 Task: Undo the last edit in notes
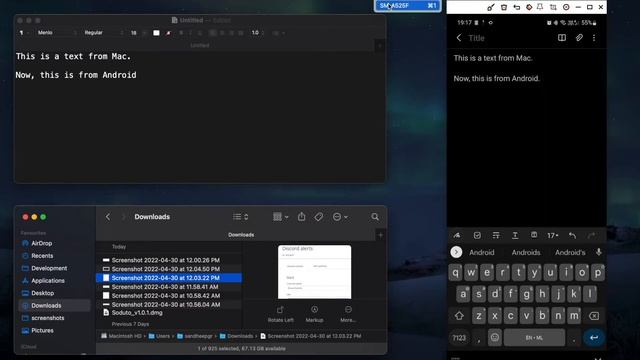(572, 235)
